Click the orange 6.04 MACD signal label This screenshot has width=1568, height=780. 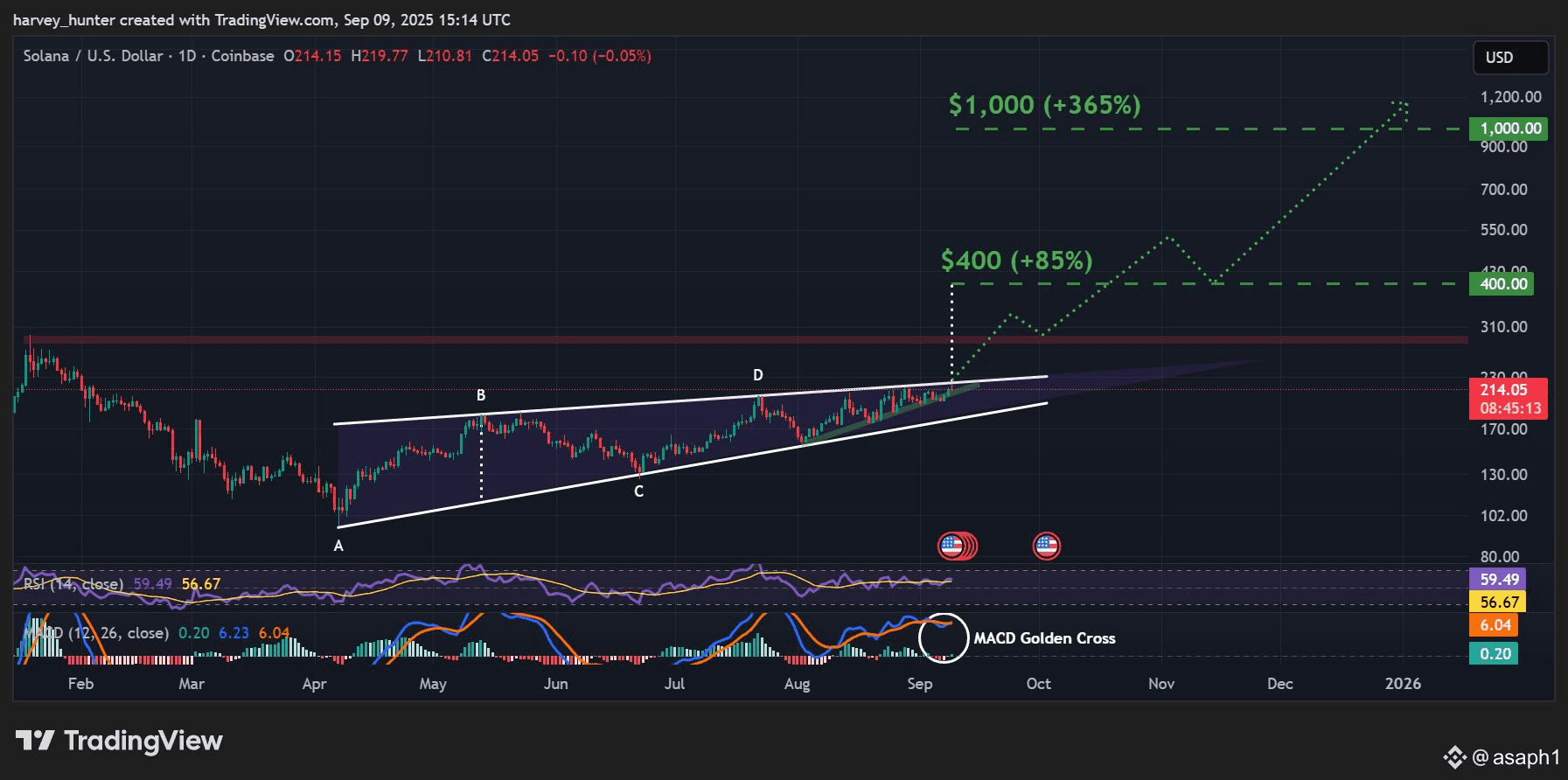pyautogui.click(x=1495, y=625)
